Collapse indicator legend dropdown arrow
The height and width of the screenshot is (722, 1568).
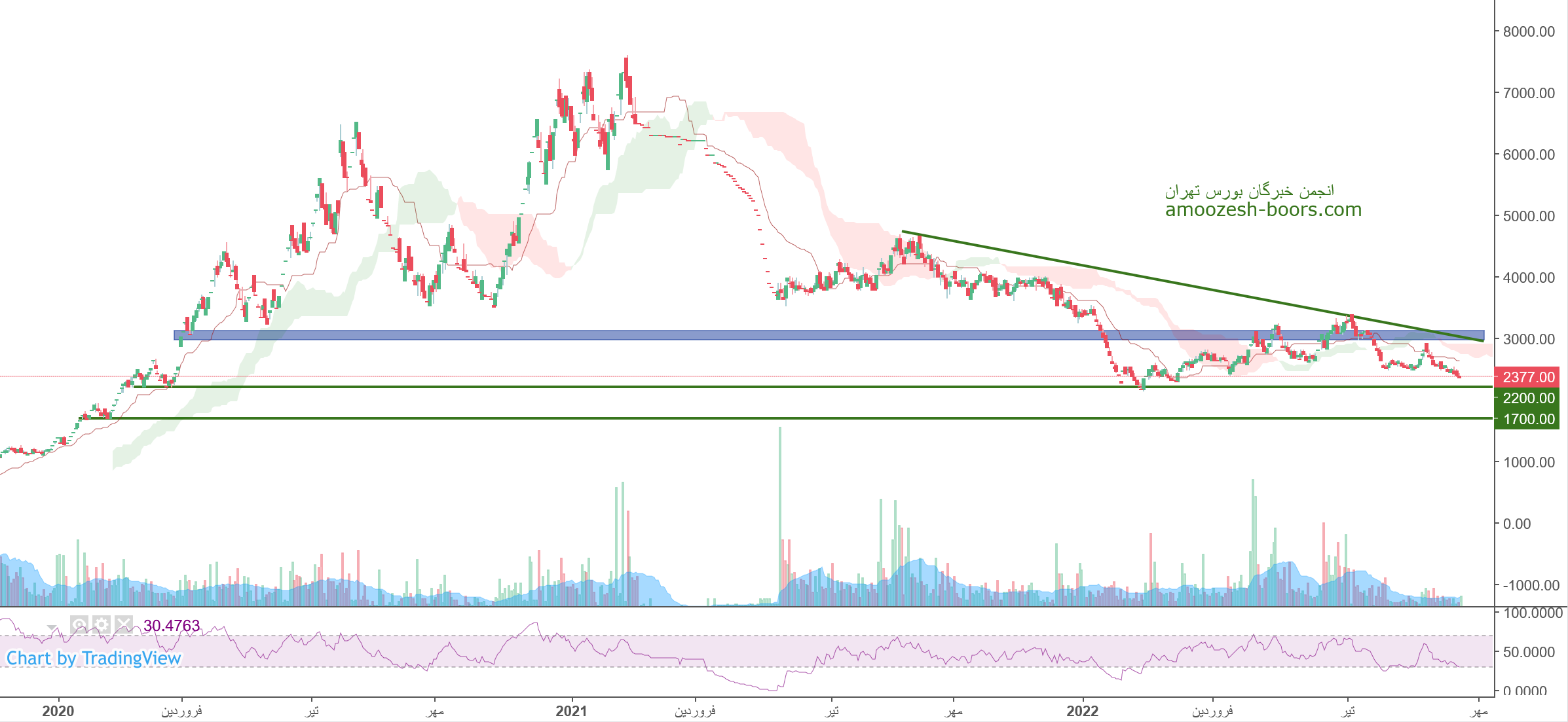(x=52, y=628)
